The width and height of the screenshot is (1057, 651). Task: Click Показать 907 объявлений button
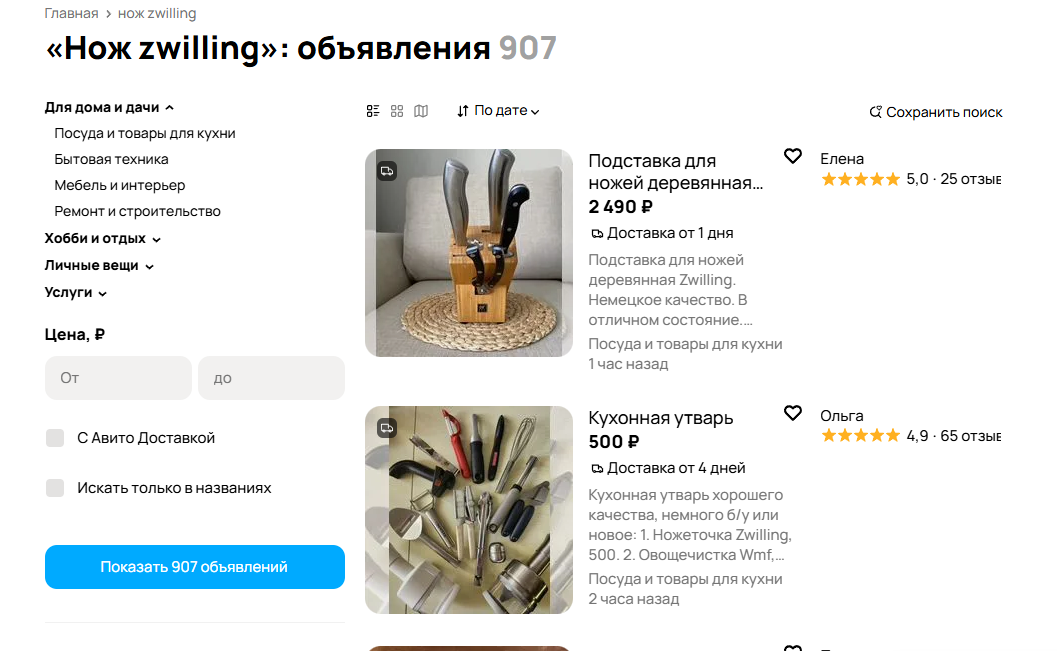(x=195, y=567)
